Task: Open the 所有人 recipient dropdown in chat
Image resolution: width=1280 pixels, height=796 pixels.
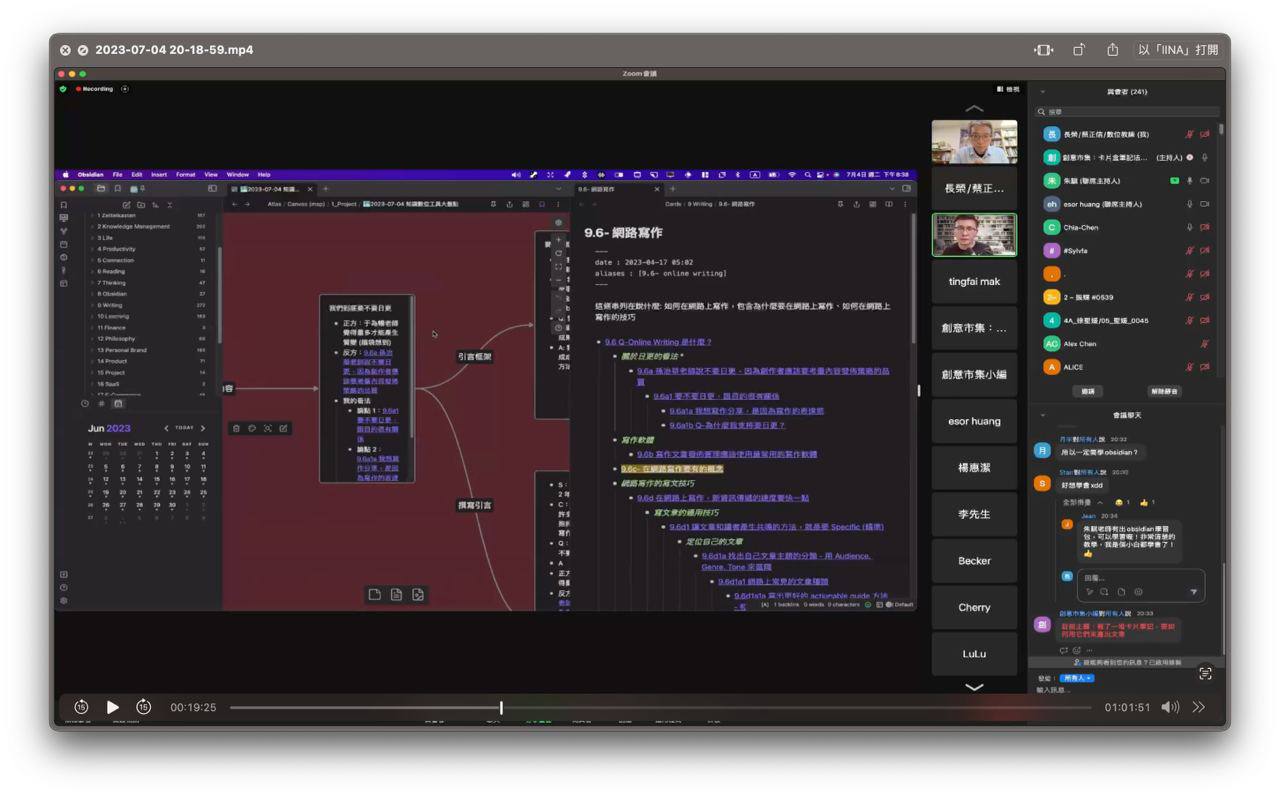Action: click(1077, 678)
